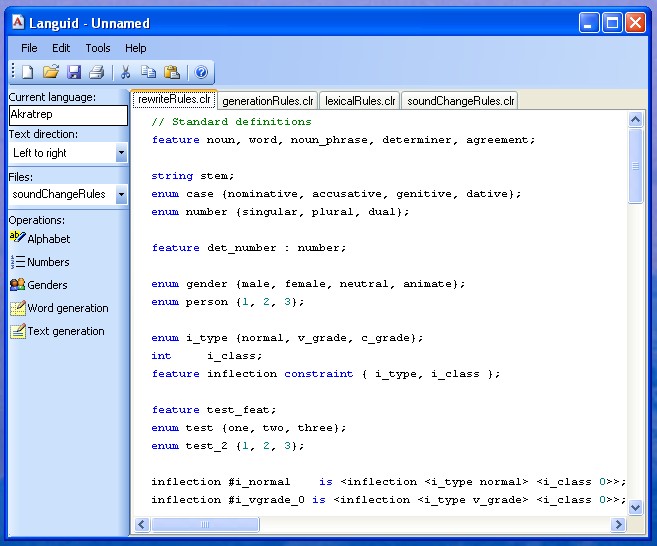Launch Word generation operation
This screenshot has width=657, height=546.
pyautogui.click(x=67, y=308)
